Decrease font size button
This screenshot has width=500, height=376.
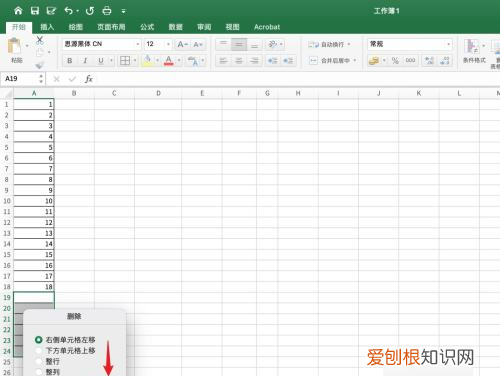(x=198, y=44)
